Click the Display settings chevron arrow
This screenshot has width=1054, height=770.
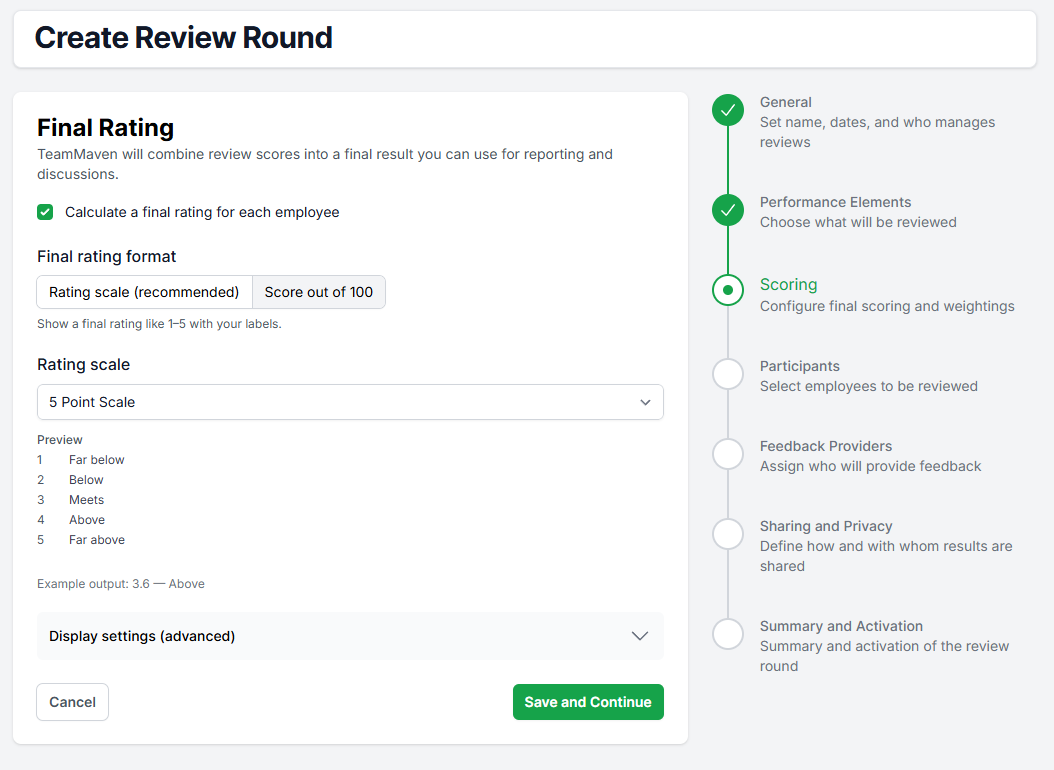pos(640,636)
